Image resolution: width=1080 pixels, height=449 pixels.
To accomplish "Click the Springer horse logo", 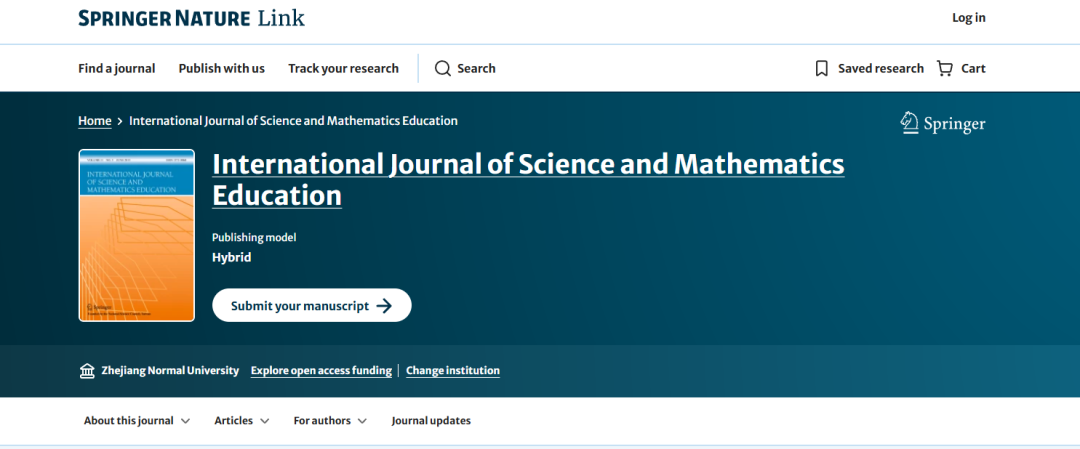I will [909, 123].
